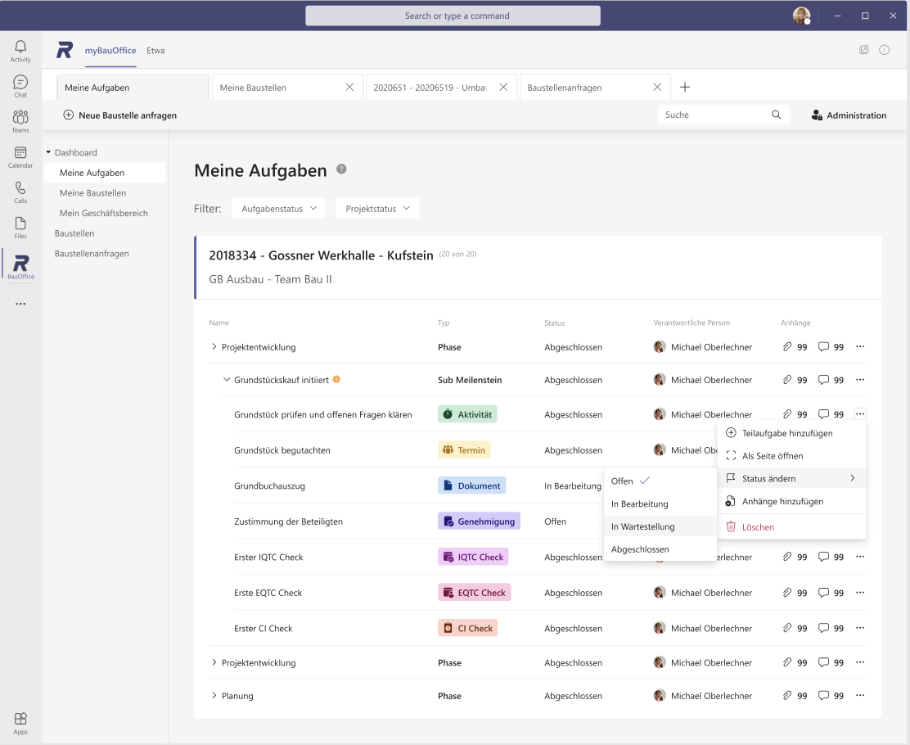The height and width of the screenshot is (745, 910).
Task: Open the Projektstatus filter dropdown
Action: click(x=377, y=208)
